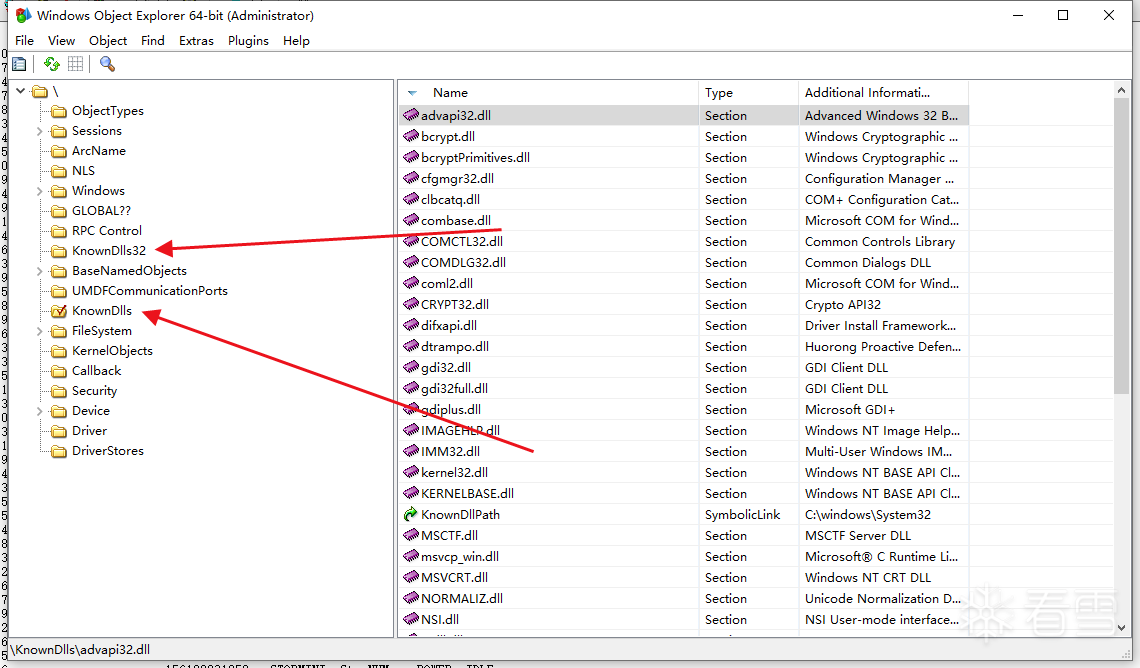Click the cfgmgr32.dll section icon
This screenshot has width=1140, height=668.
coord(411,178)
